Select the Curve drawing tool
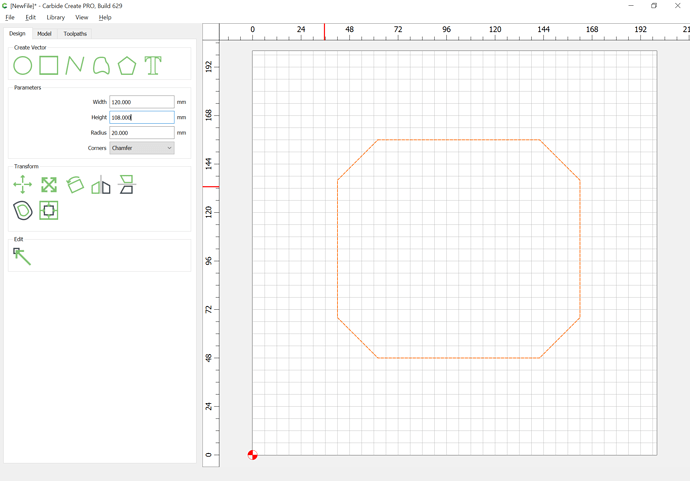Image resolution: width=690 pixels, height=481 pixels. point(101,66)
